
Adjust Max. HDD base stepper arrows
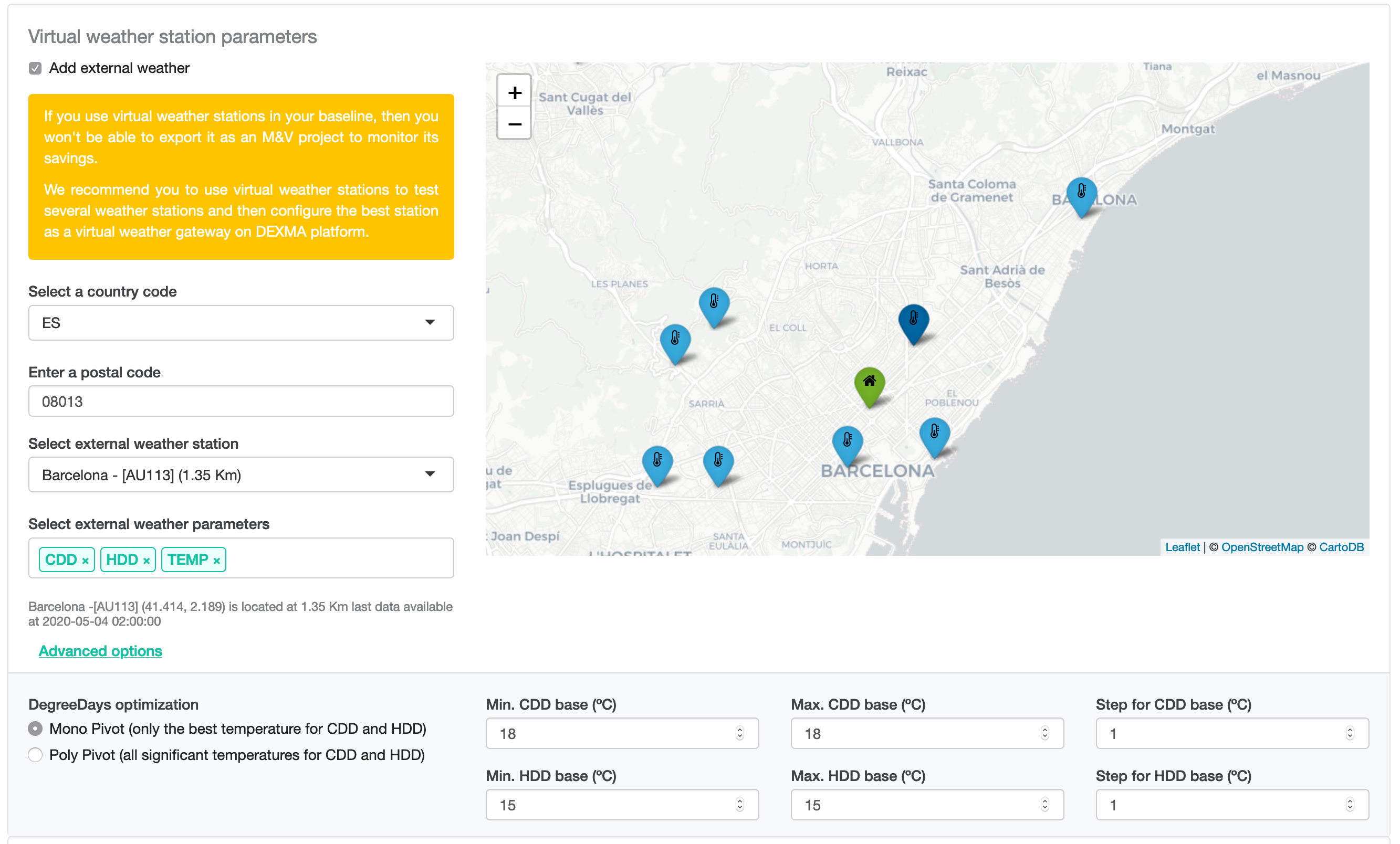point(1044,804)
